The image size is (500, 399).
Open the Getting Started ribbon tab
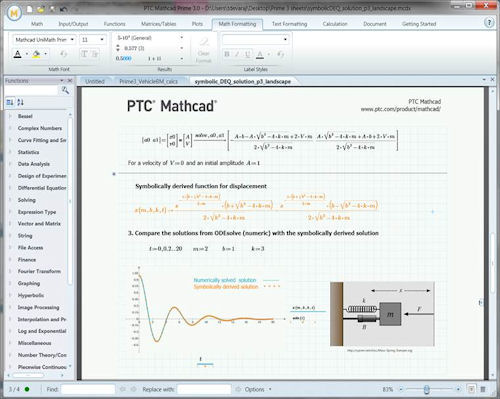tap(419, 24)
